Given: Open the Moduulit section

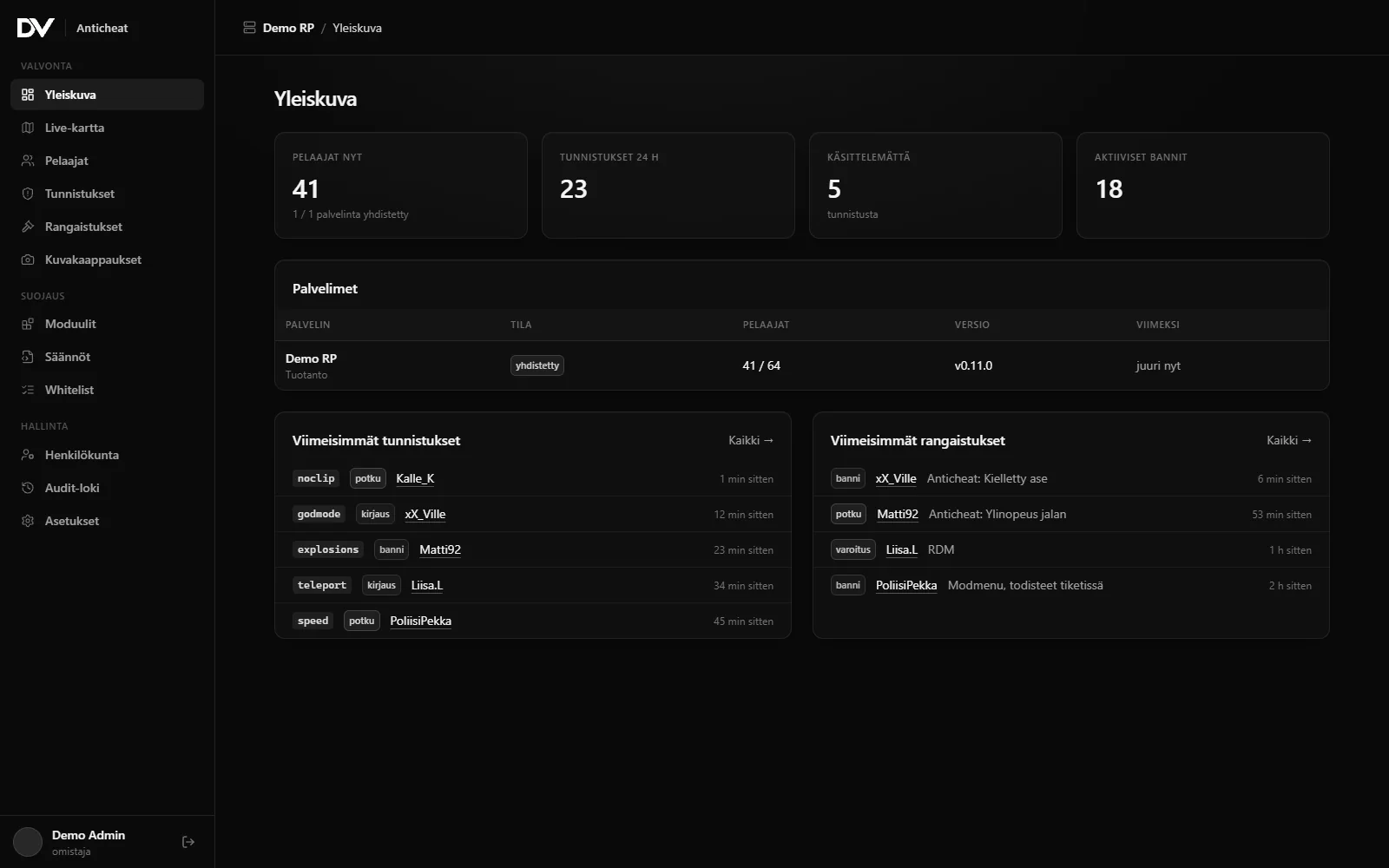Looking at the screenshot, I should pos(107,324).
